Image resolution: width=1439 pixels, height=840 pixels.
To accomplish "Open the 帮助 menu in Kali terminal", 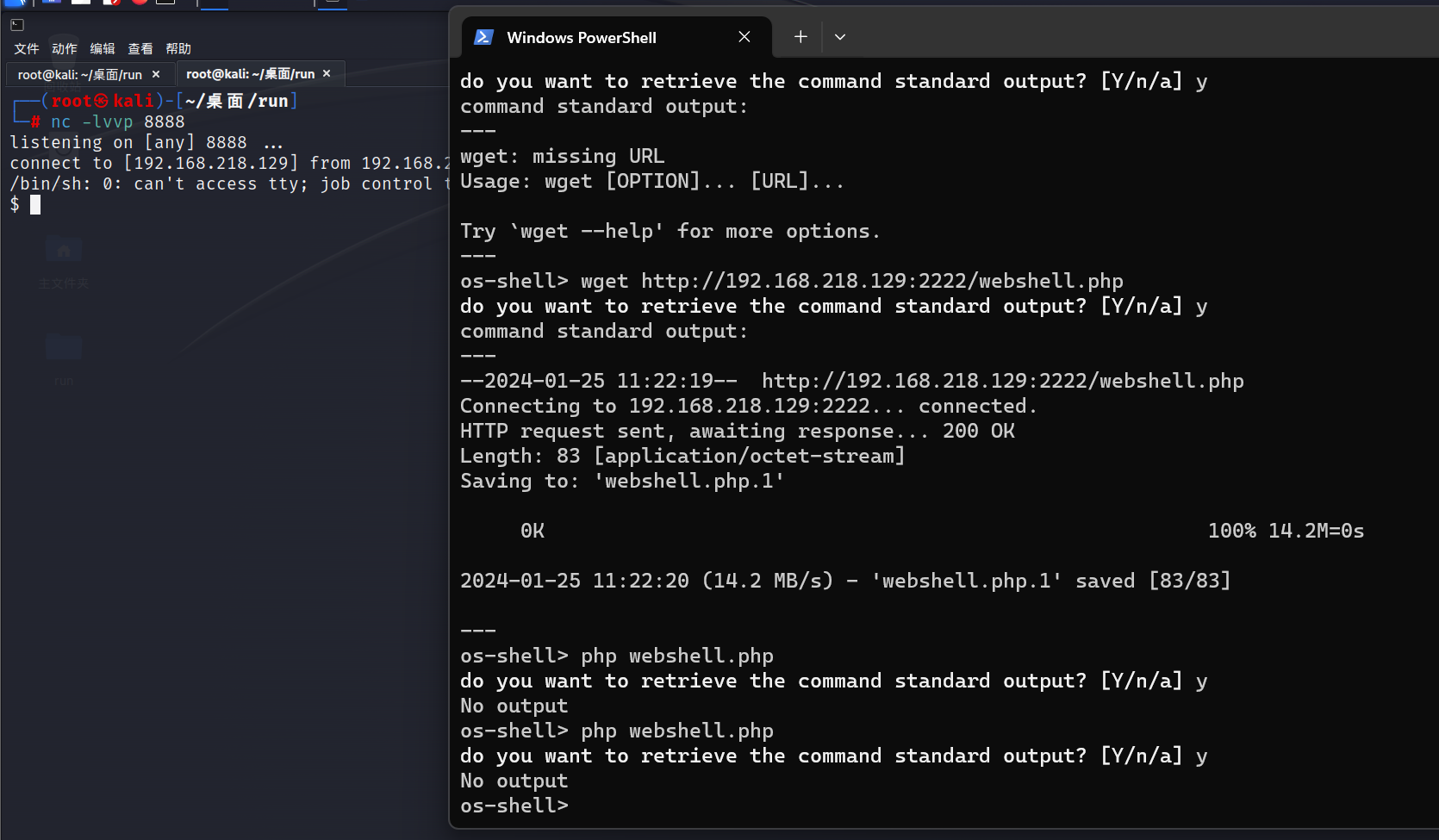I will pos(178,49).
